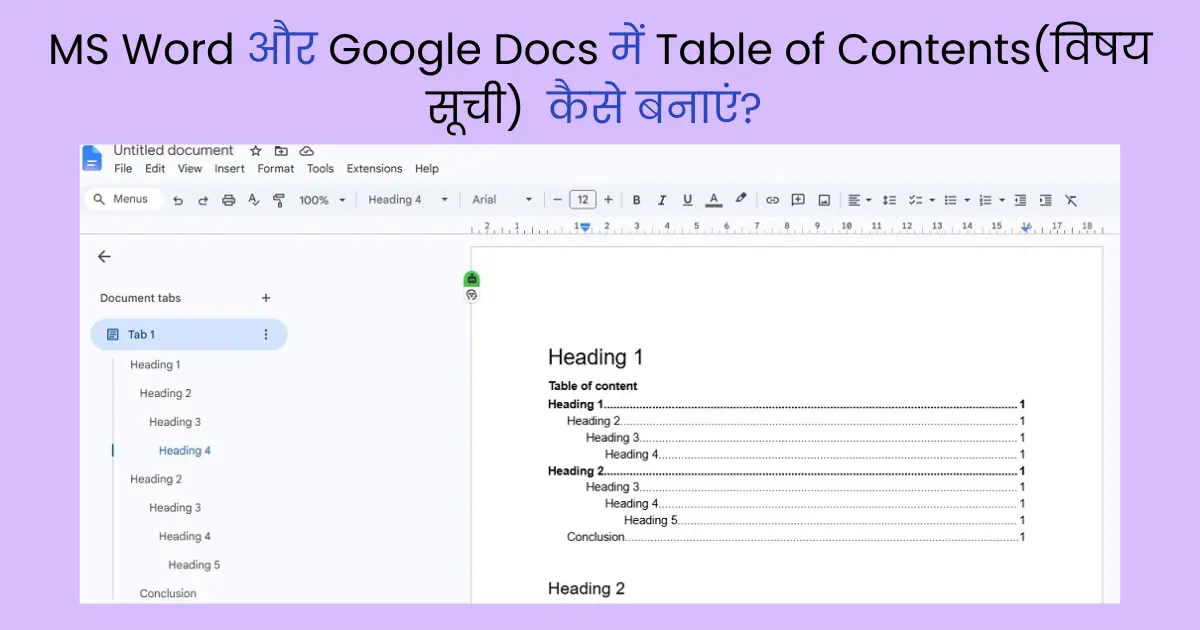This screenshot has height=630, width=1200.
Task: Click the numbered list icon
Action: tap(985, 200)
